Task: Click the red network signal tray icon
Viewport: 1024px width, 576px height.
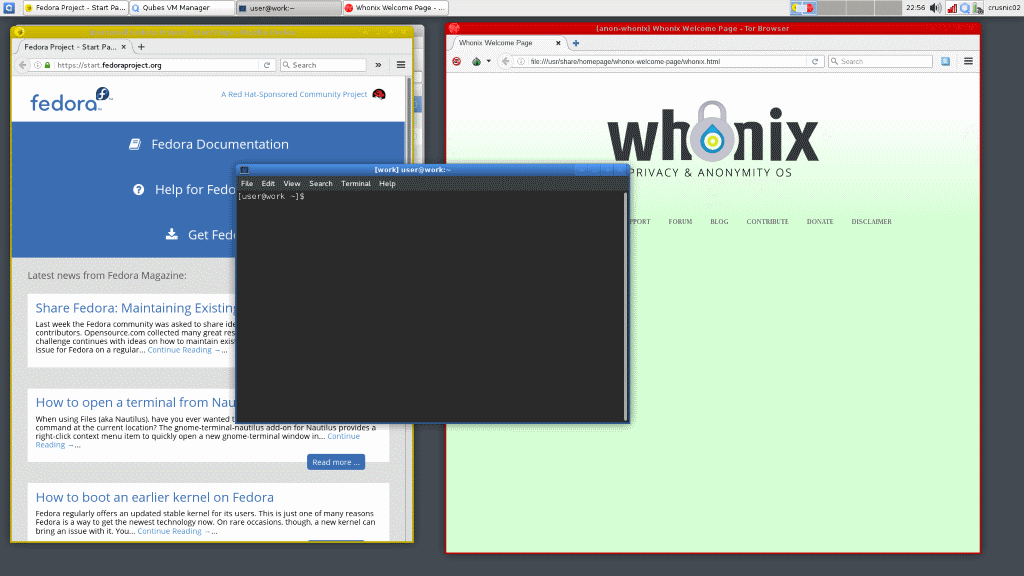Action: 952,8
